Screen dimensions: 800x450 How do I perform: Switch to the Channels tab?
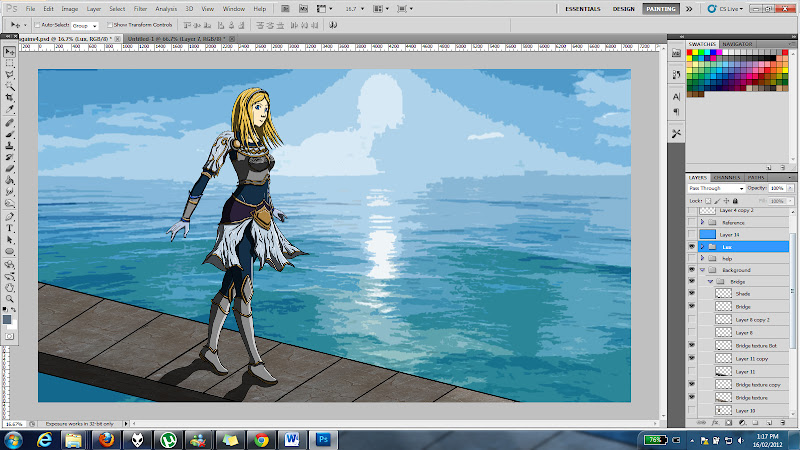pos(727,177)
